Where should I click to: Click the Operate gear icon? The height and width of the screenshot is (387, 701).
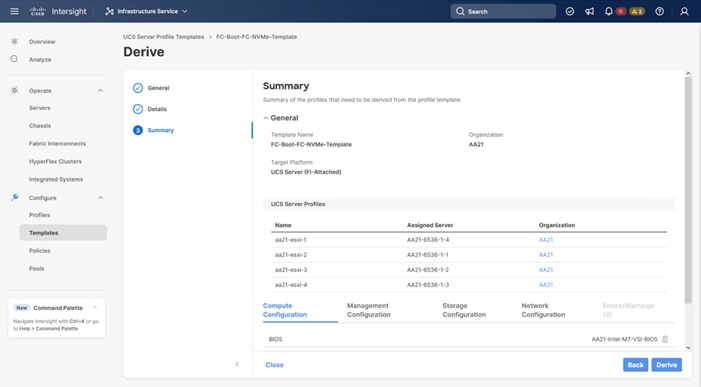point(14,90)
